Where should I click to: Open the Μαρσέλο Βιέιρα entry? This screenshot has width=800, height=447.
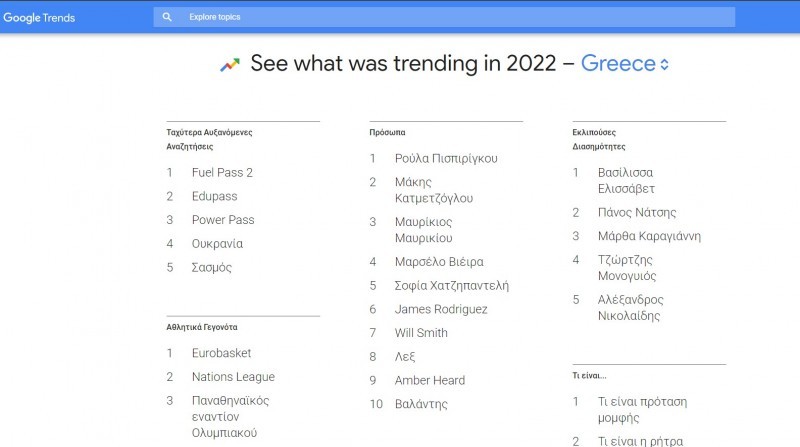click(x=438, y=262)
